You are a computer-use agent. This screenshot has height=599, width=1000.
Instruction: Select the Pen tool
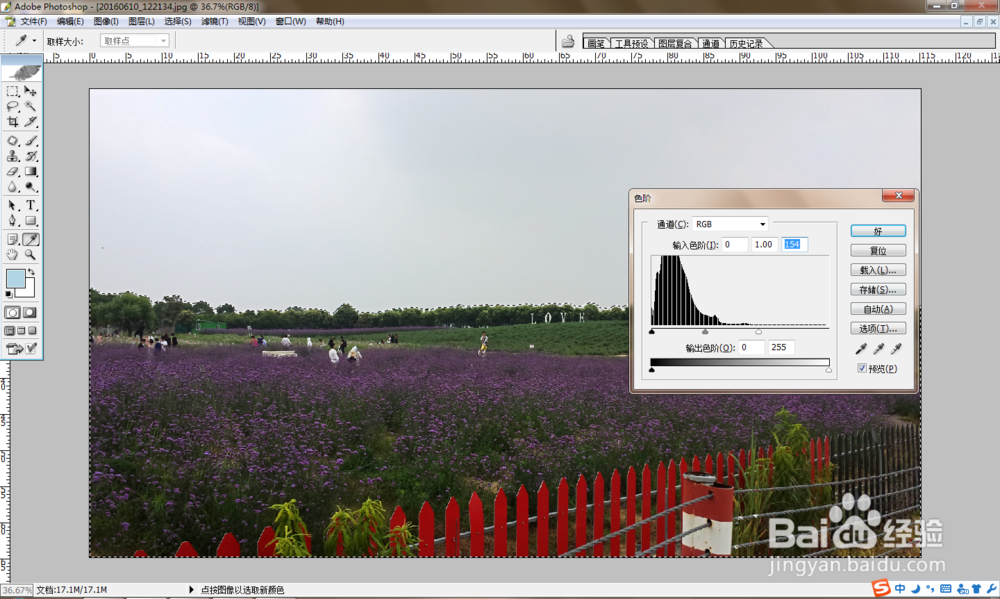(x=12, y=221)
